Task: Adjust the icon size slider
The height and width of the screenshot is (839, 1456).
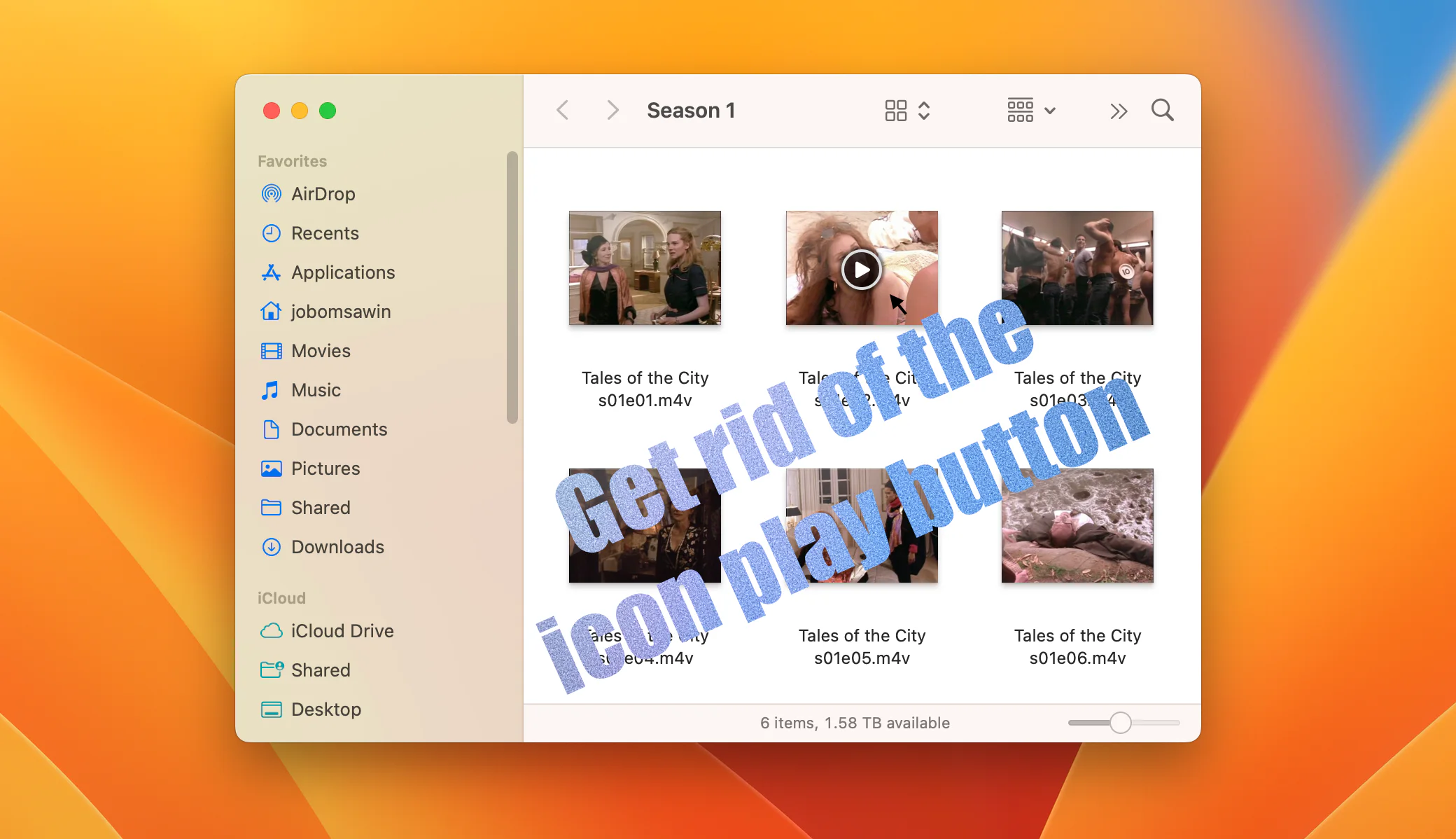Action: pos(1121,722)
